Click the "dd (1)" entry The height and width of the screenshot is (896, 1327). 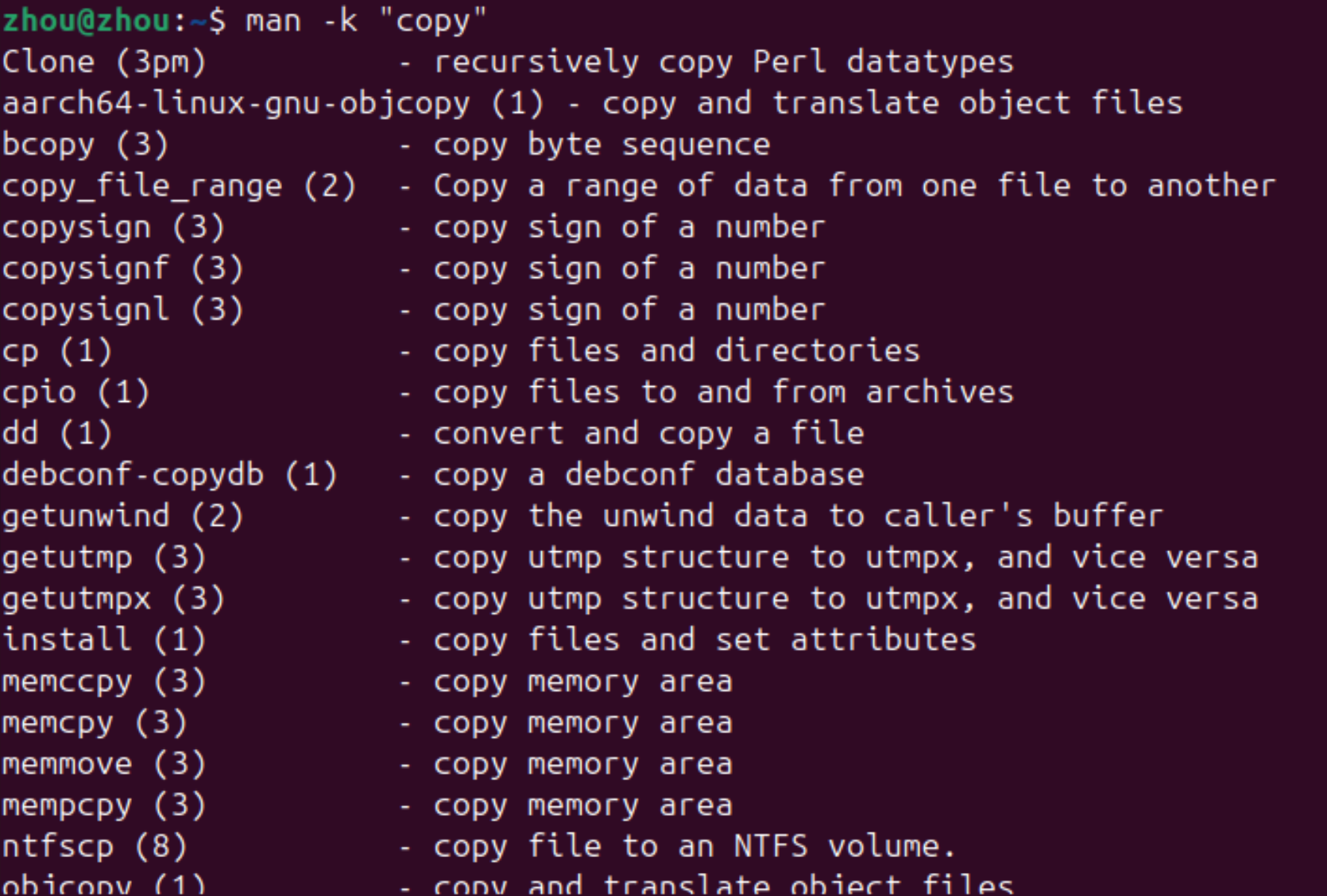[x=57, y=434]
